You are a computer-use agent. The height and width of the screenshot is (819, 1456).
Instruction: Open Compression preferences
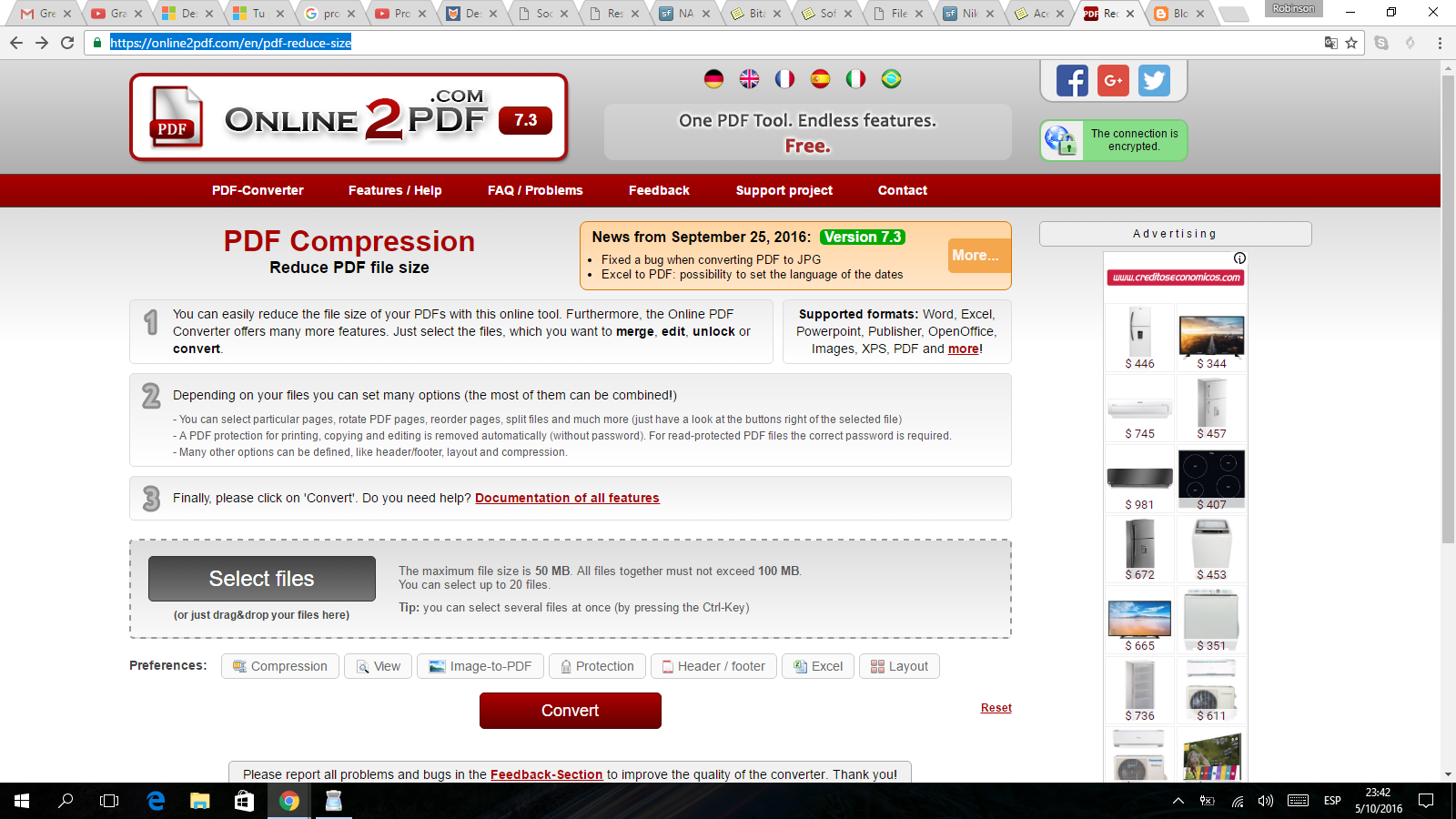280,666
